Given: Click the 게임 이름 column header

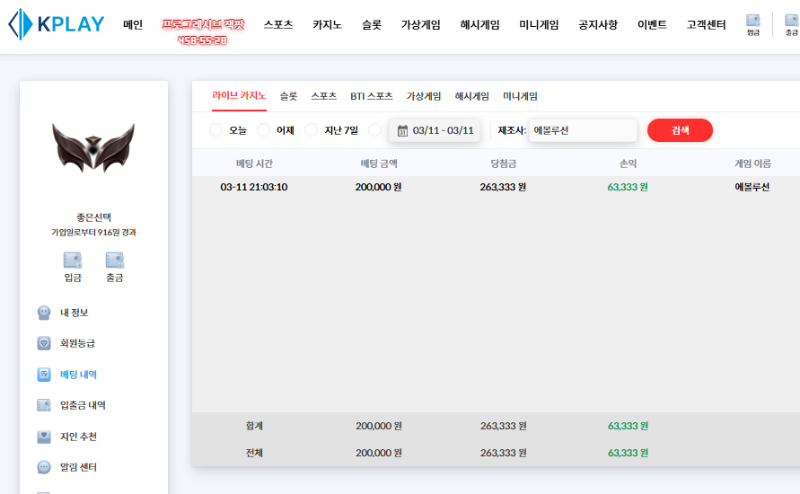Looking at the screenshot, I should coord(752,163).
